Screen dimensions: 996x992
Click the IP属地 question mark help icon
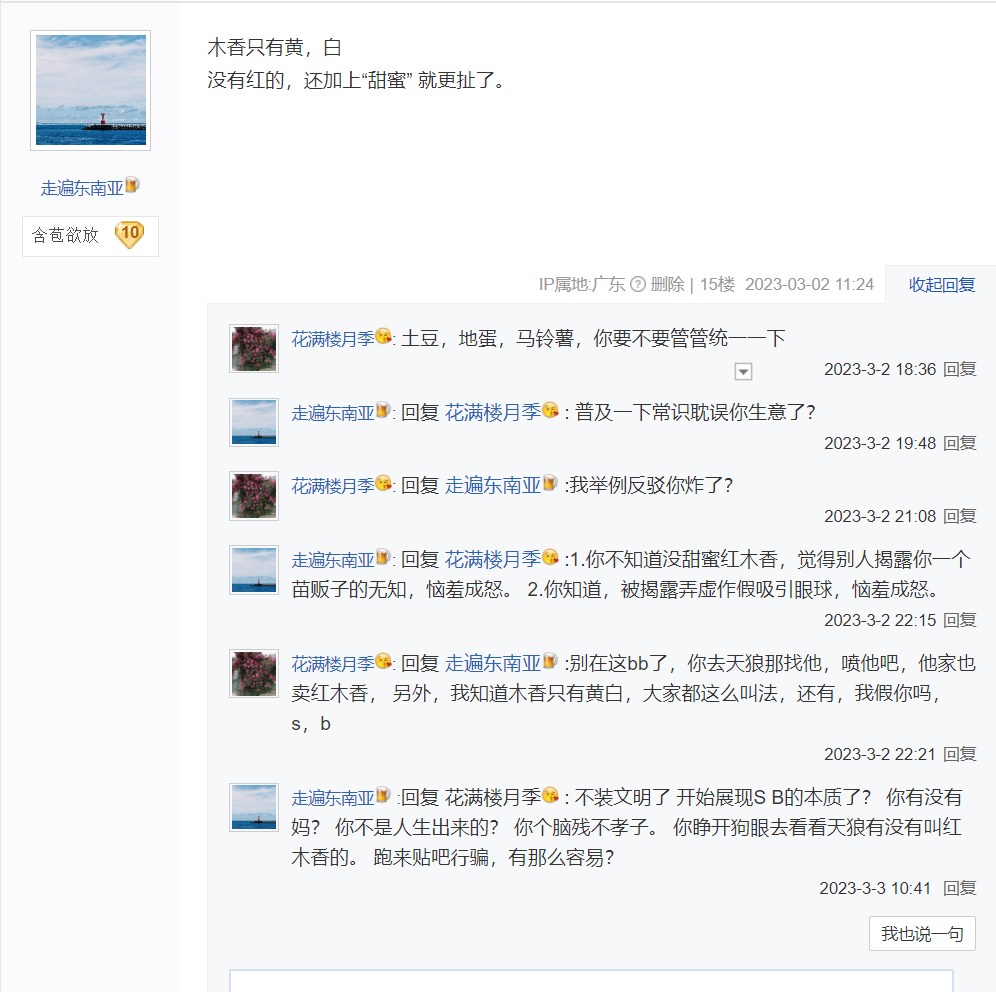[638, 284]
